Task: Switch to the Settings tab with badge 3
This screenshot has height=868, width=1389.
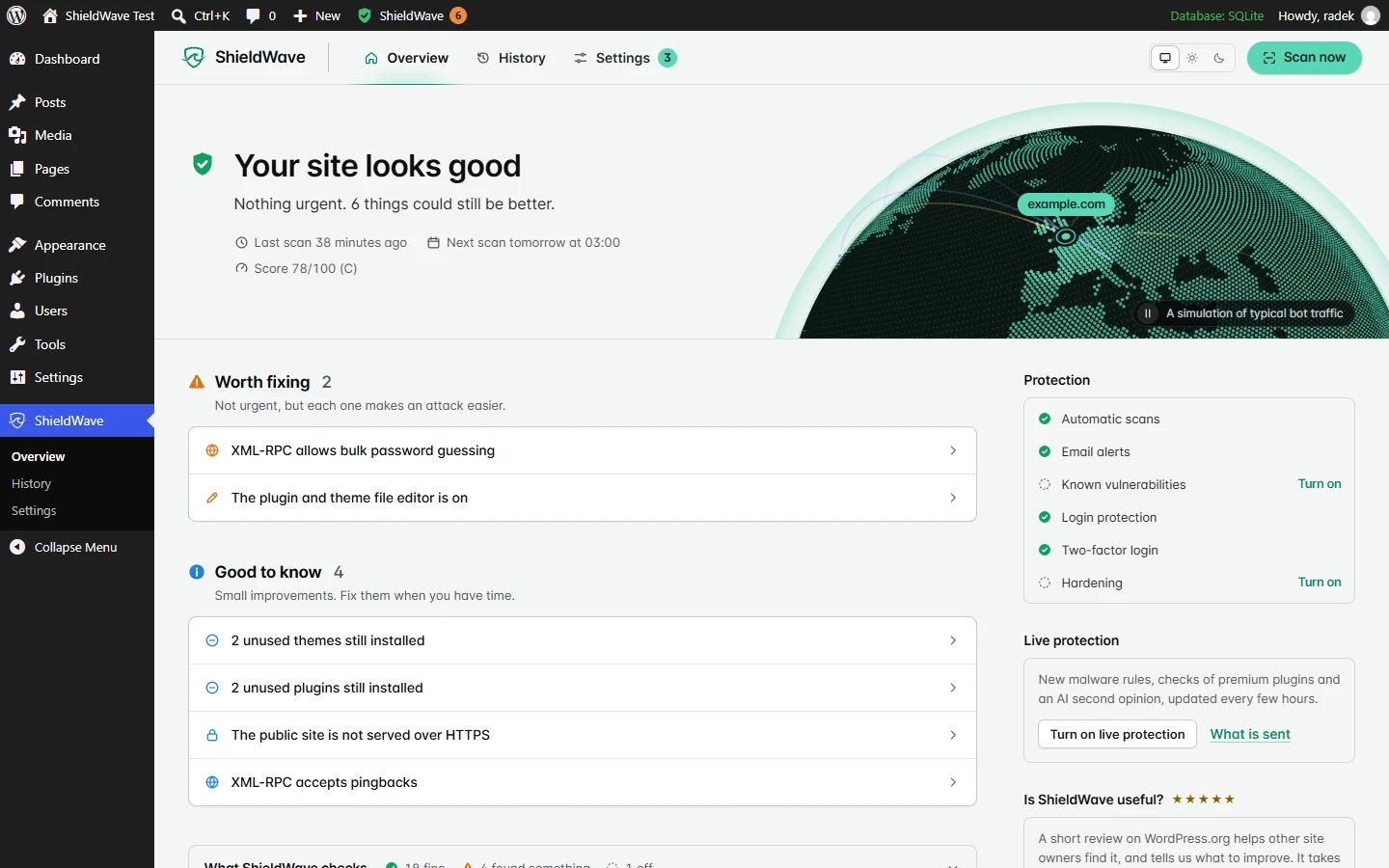Action: click(x=625, y=58)
